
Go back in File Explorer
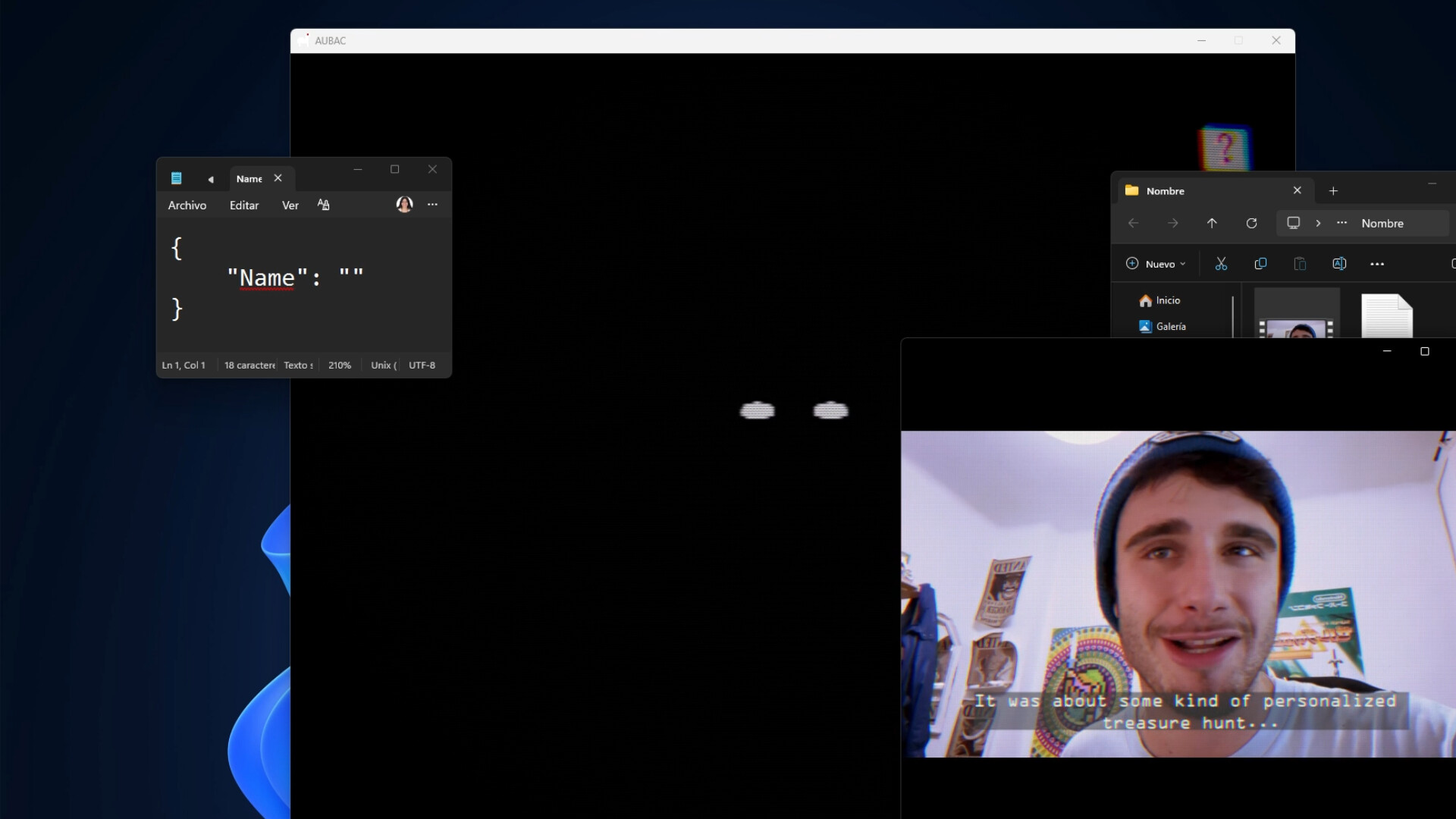coord(1134,223)
